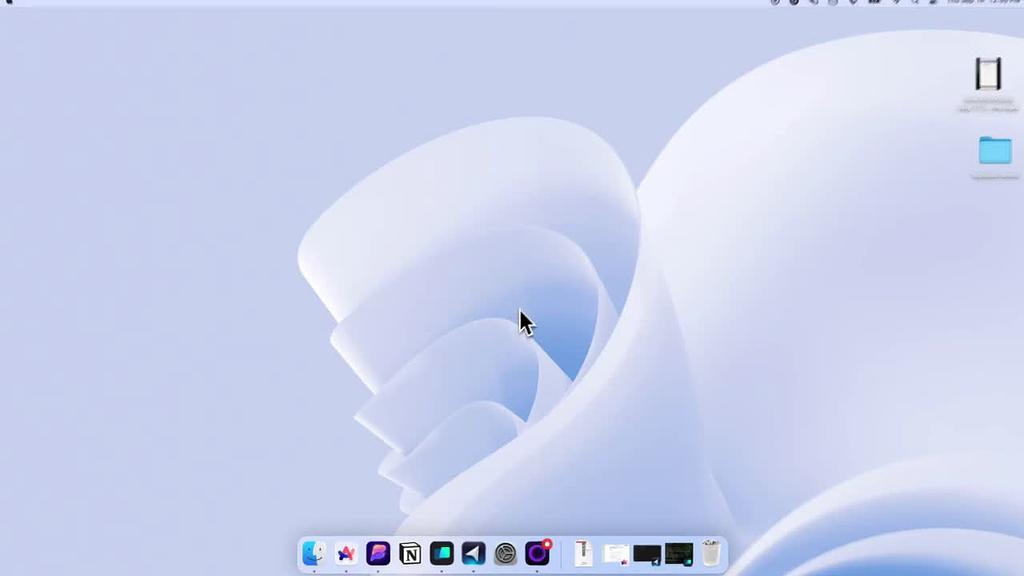Select the video file icon on the desktop

click(x=988, y=74)
